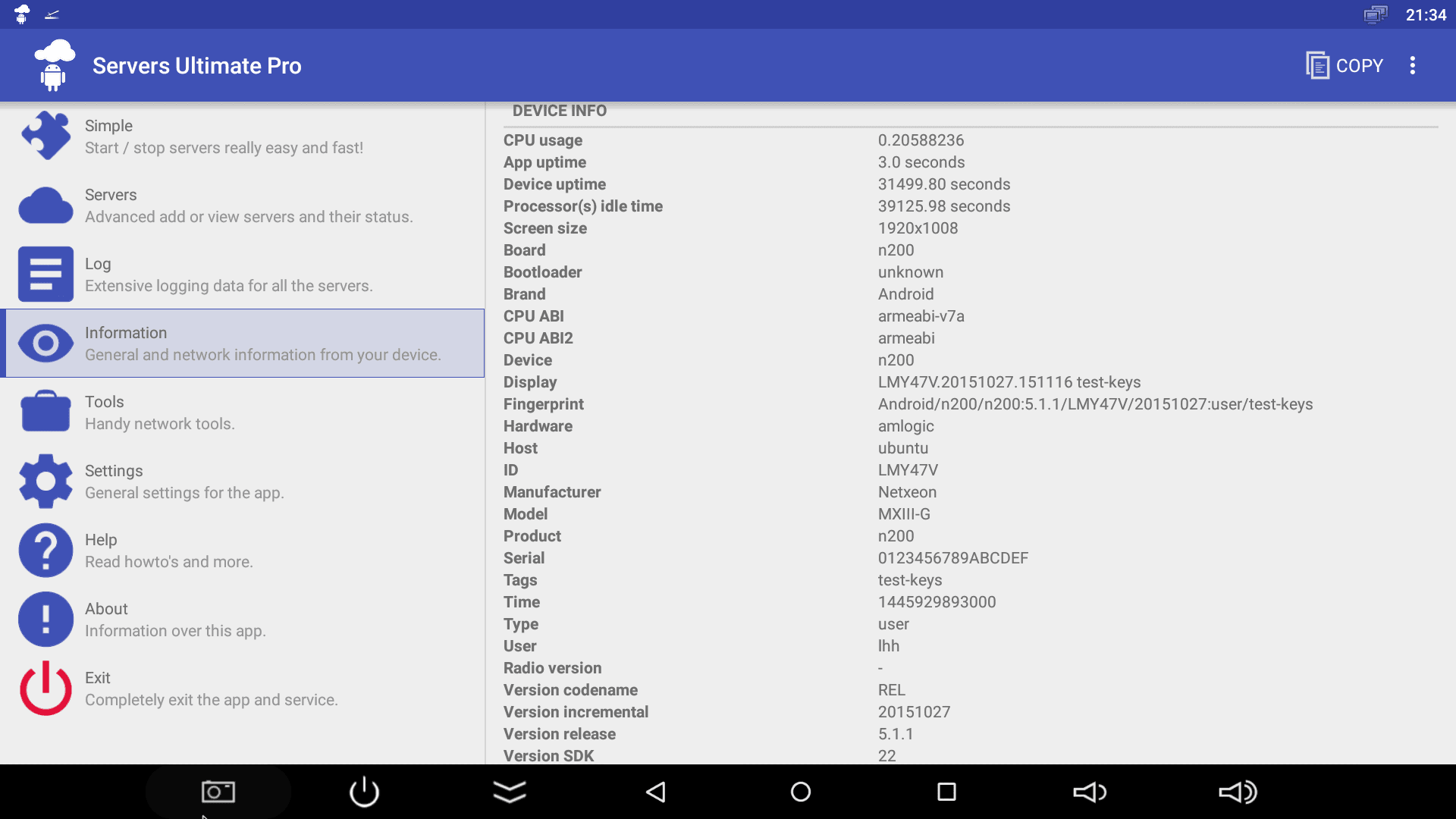Open the Settings menu entry
The height and width of the screenshot is (819, 1456).
tap(243, 481)
